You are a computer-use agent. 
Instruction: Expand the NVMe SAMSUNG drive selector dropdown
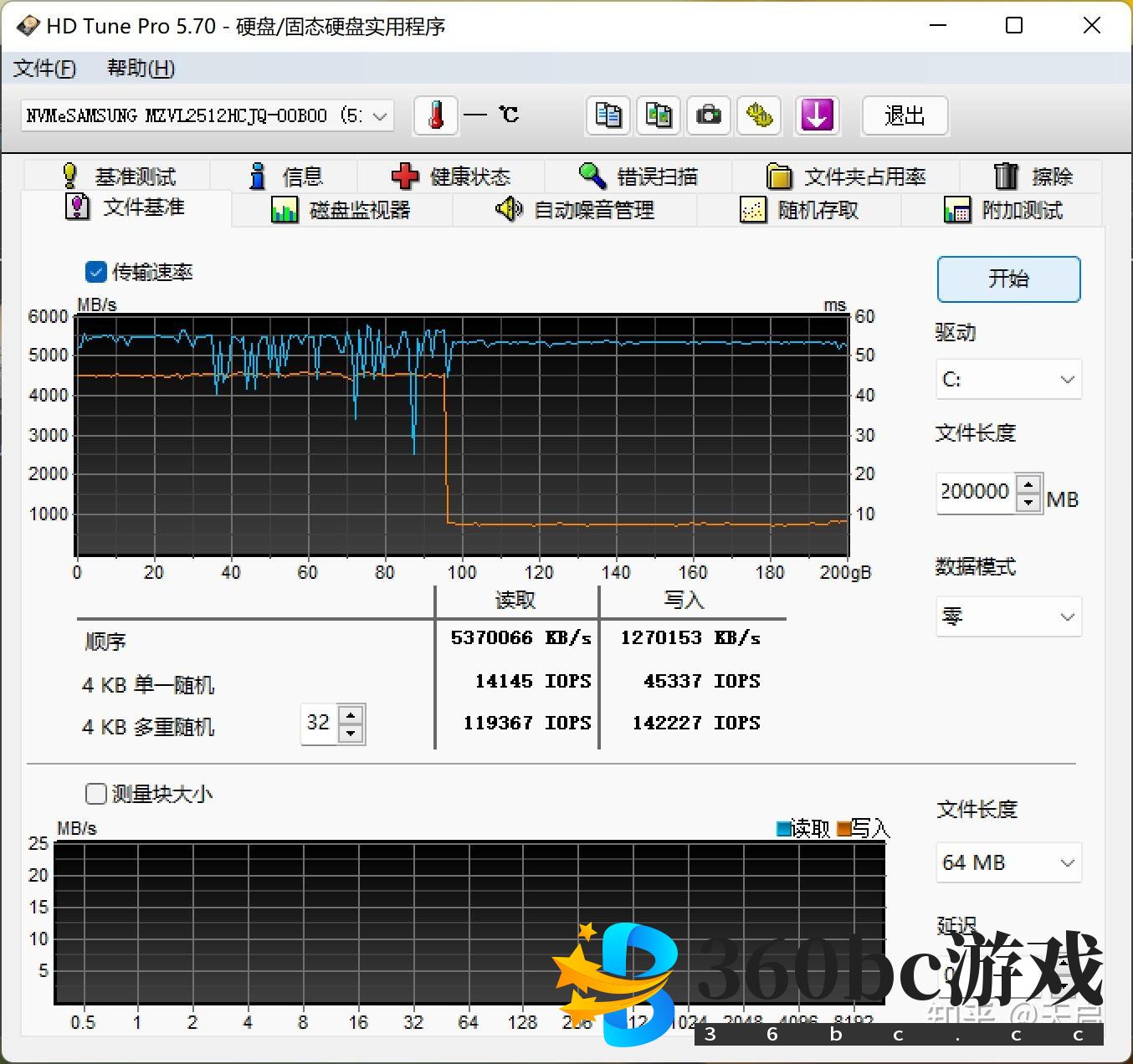[x=379, y=115]
